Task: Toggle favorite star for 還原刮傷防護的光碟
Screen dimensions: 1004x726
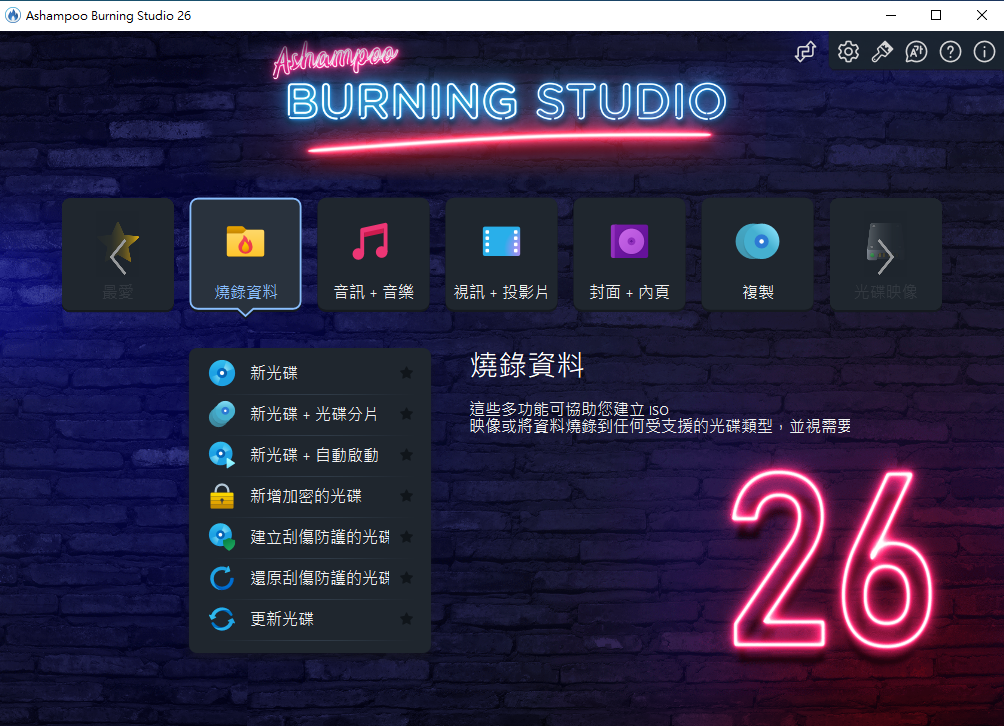Action: 406,577
